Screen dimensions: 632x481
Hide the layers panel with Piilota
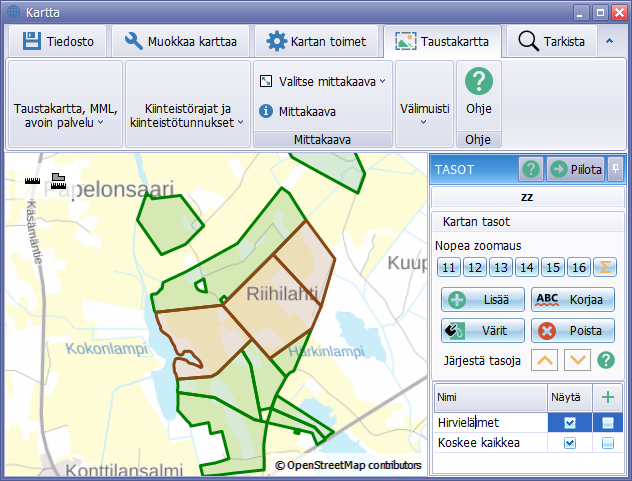pos(576,169)
